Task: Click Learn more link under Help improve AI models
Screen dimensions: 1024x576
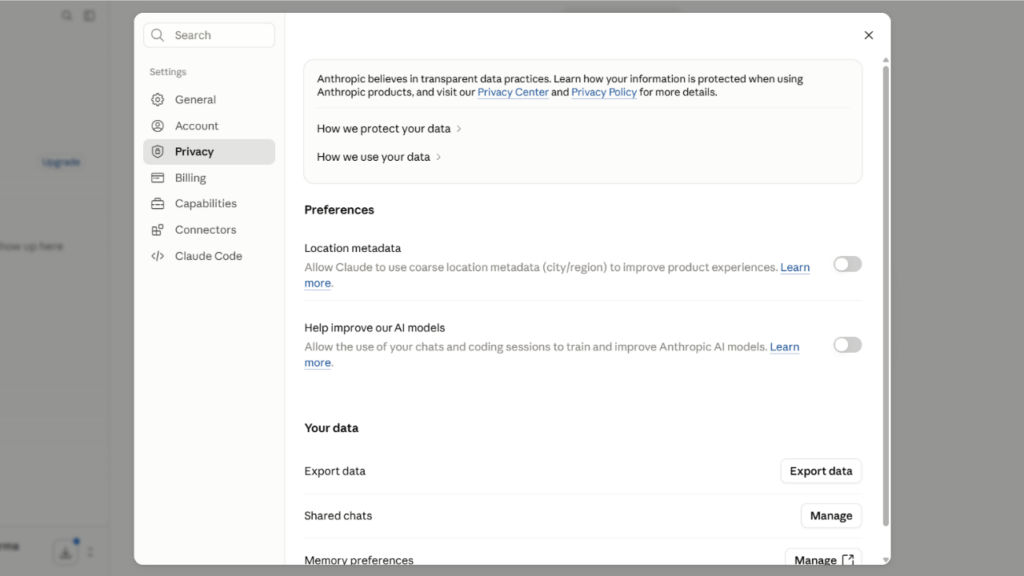Action: click(x=784, y=347)
